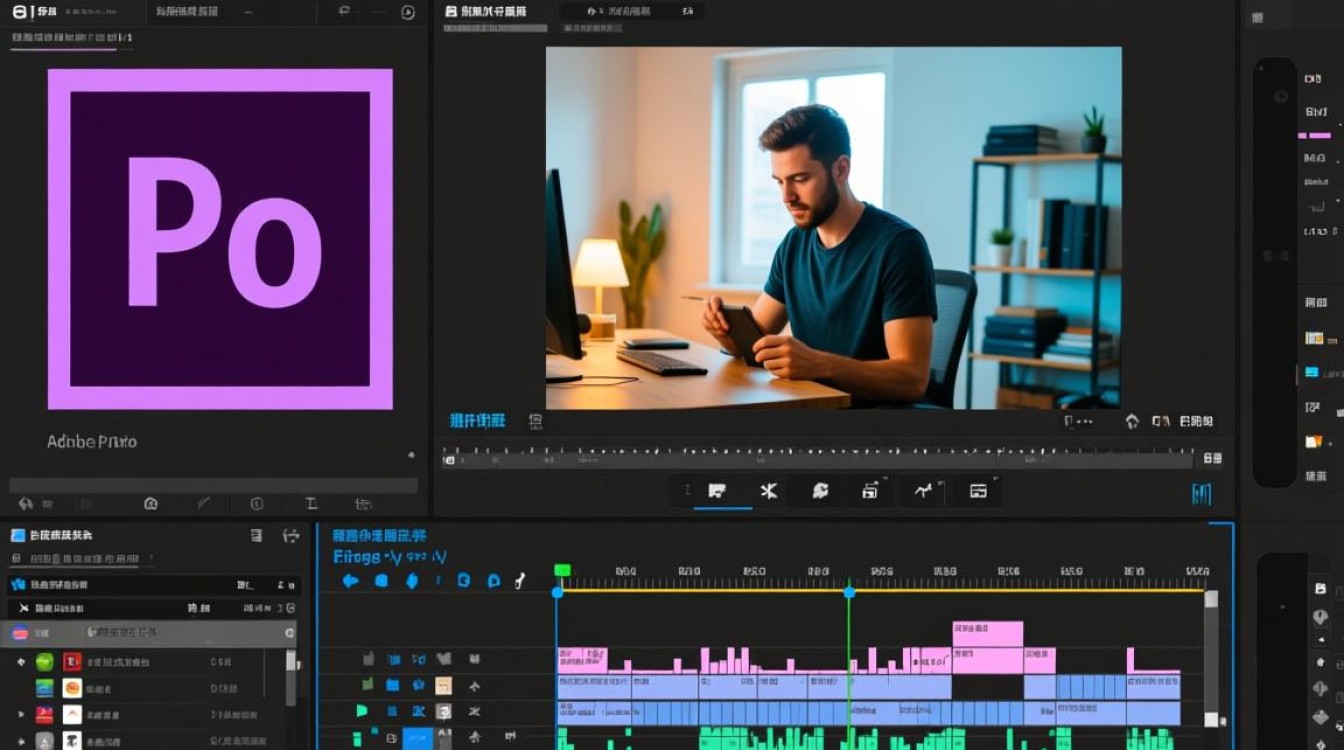Viewport: 1344px width, 750px height.
Task: Click the star-shaped cut icon below preview
Action: (x=768, y=491)
